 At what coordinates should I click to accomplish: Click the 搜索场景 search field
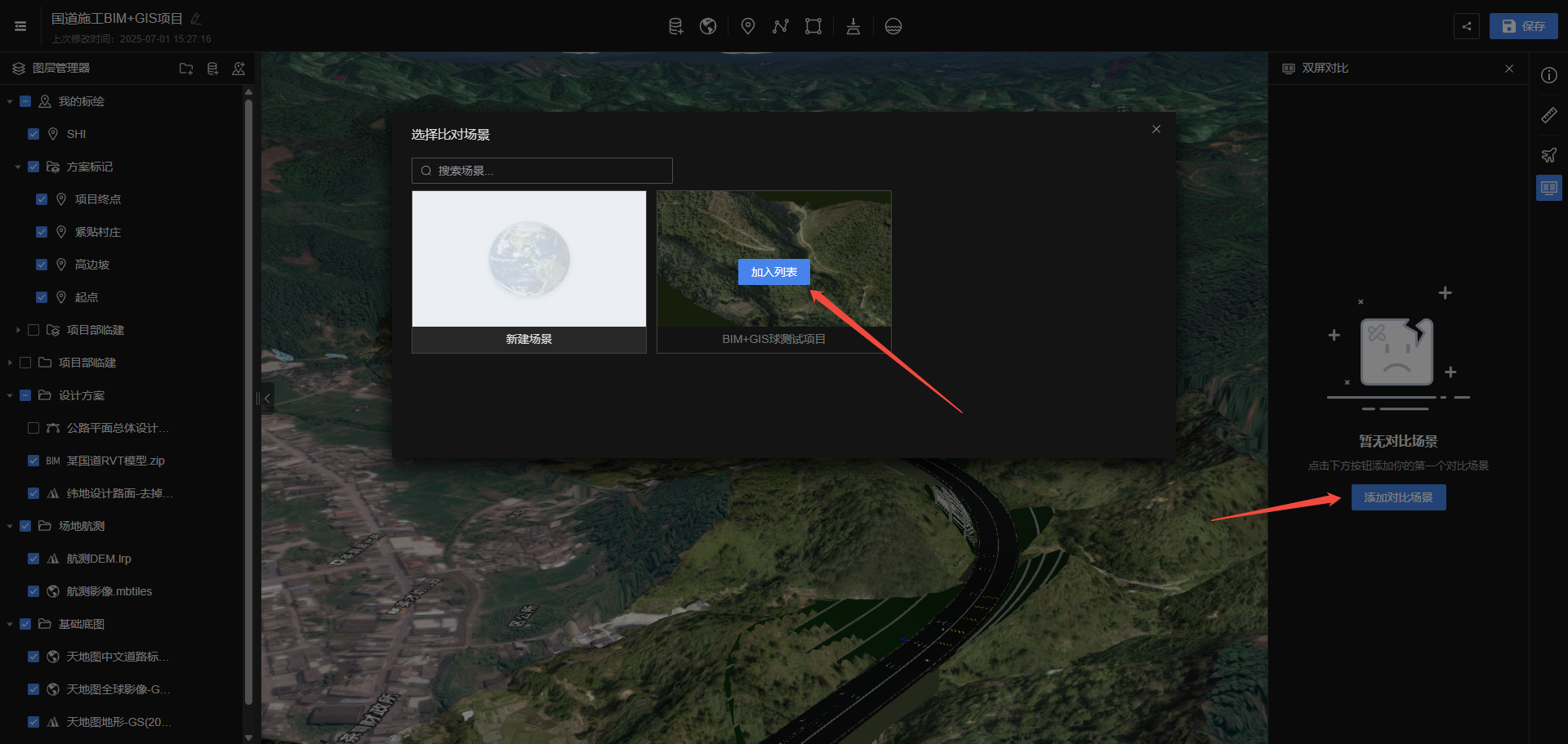(x=547, y=171)
